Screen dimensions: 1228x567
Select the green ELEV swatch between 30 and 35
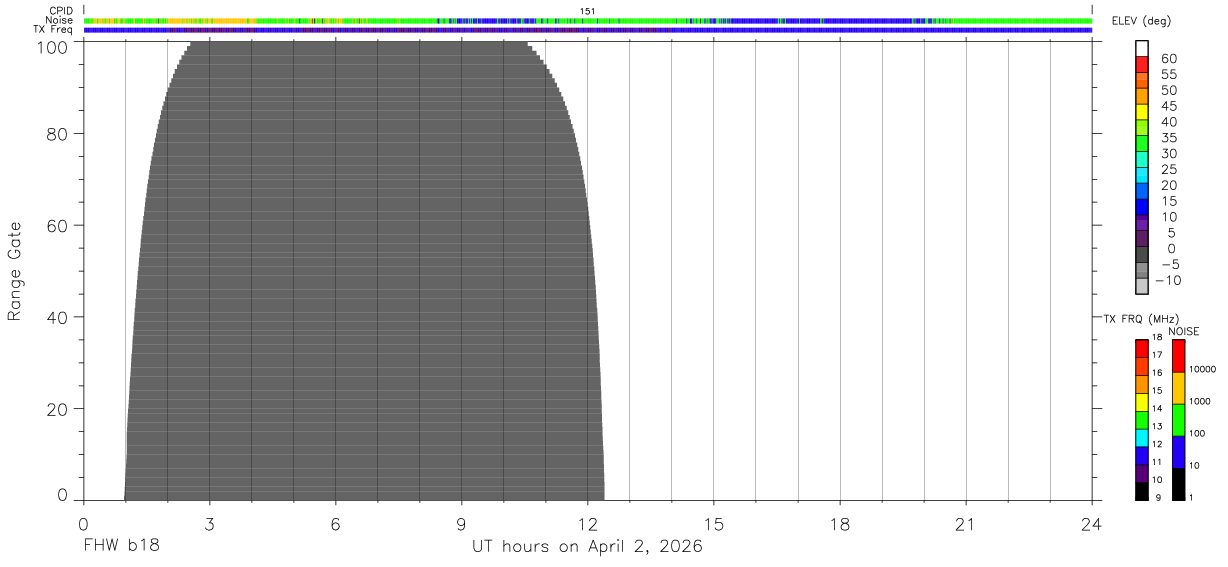[x=1142, y=144]
